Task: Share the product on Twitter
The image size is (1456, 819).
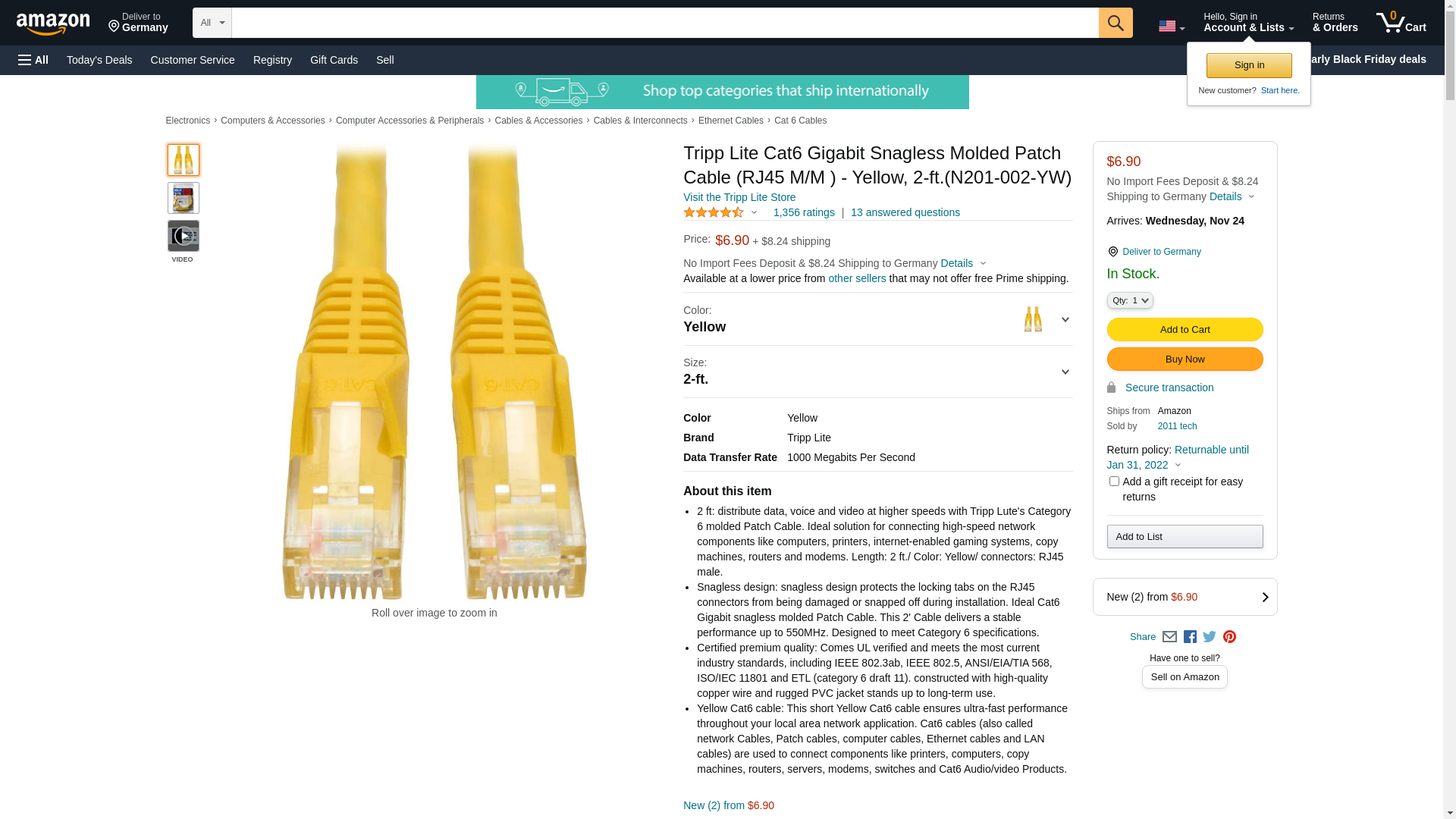Action: coord(1210,637)
